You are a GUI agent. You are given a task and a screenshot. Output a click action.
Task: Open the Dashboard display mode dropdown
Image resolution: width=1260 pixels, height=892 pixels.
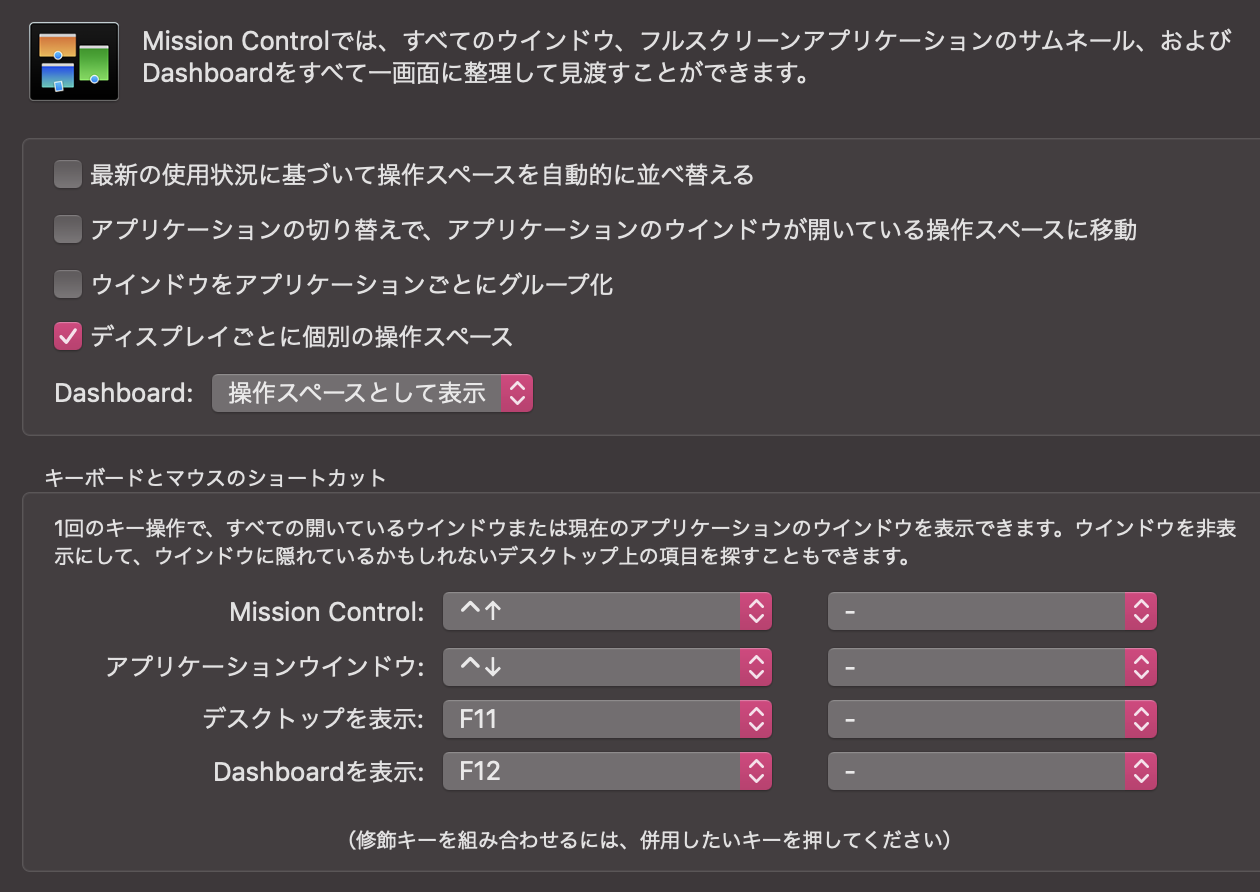coord(371,393)
